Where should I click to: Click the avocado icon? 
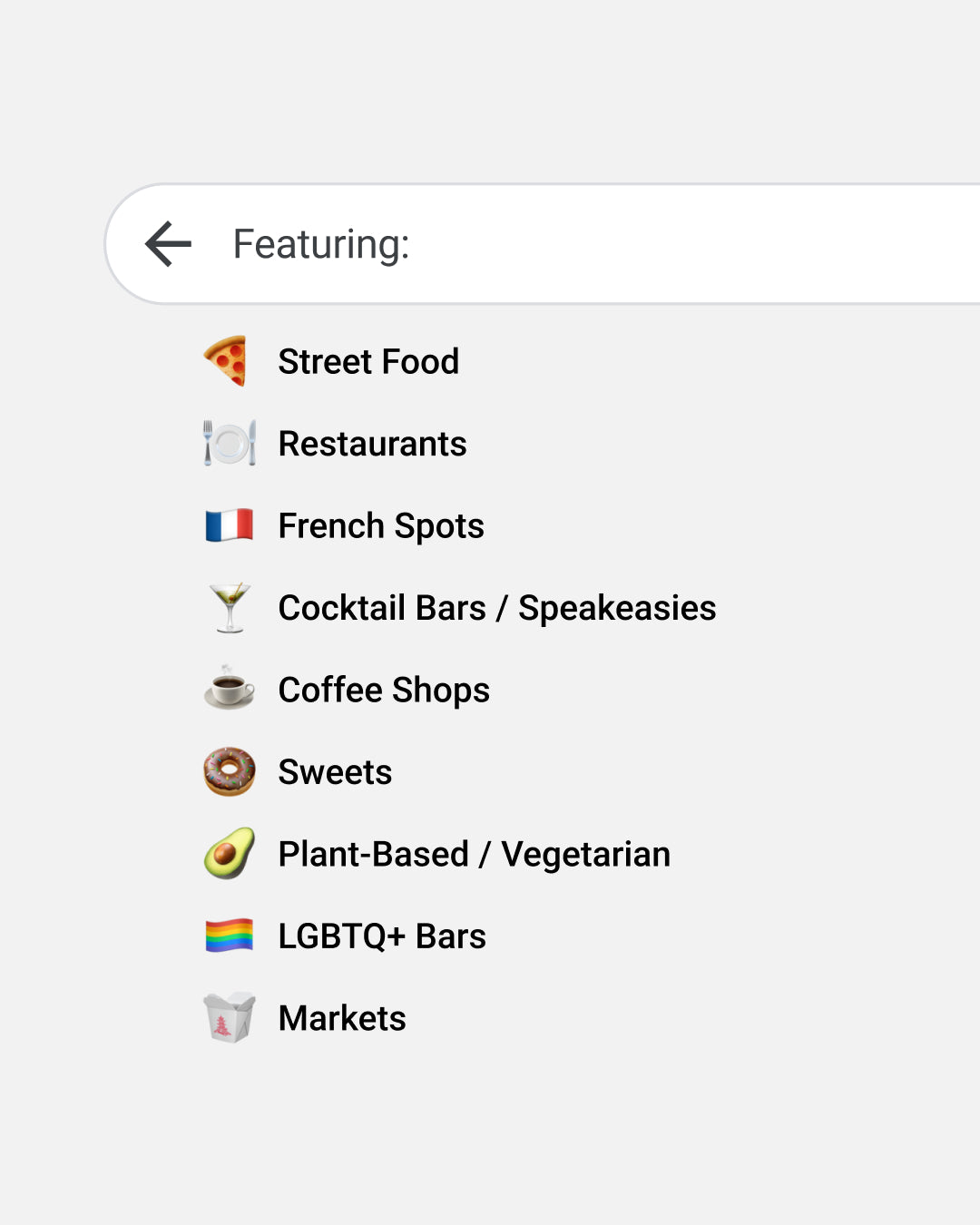(230, 854)
